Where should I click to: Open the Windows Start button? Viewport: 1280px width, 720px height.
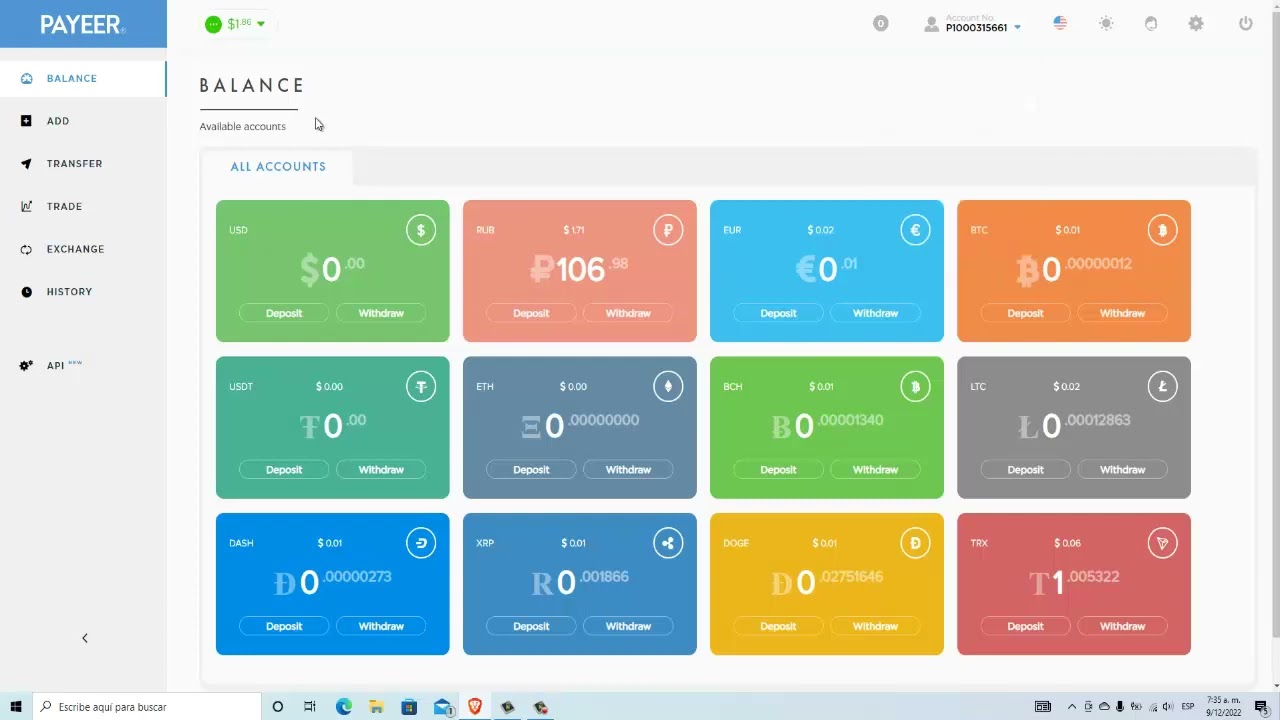pos(16,707)
